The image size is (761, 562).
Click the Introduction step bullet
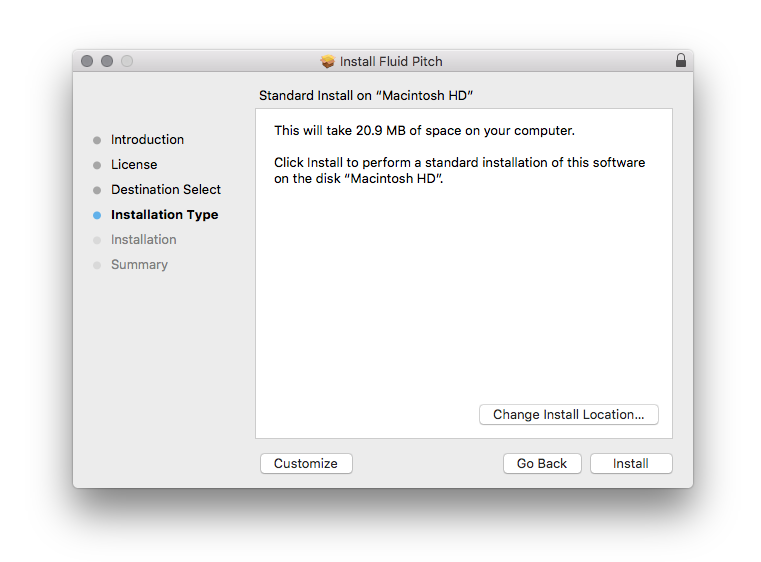(97, 140)
